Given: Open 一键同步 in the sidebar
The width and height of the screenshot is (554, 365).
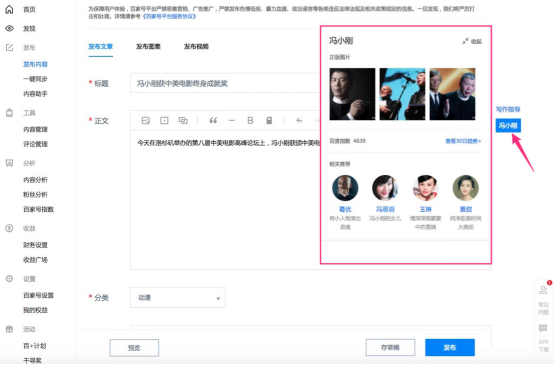Looking at the screenshot, I should [x=35, y=79].
